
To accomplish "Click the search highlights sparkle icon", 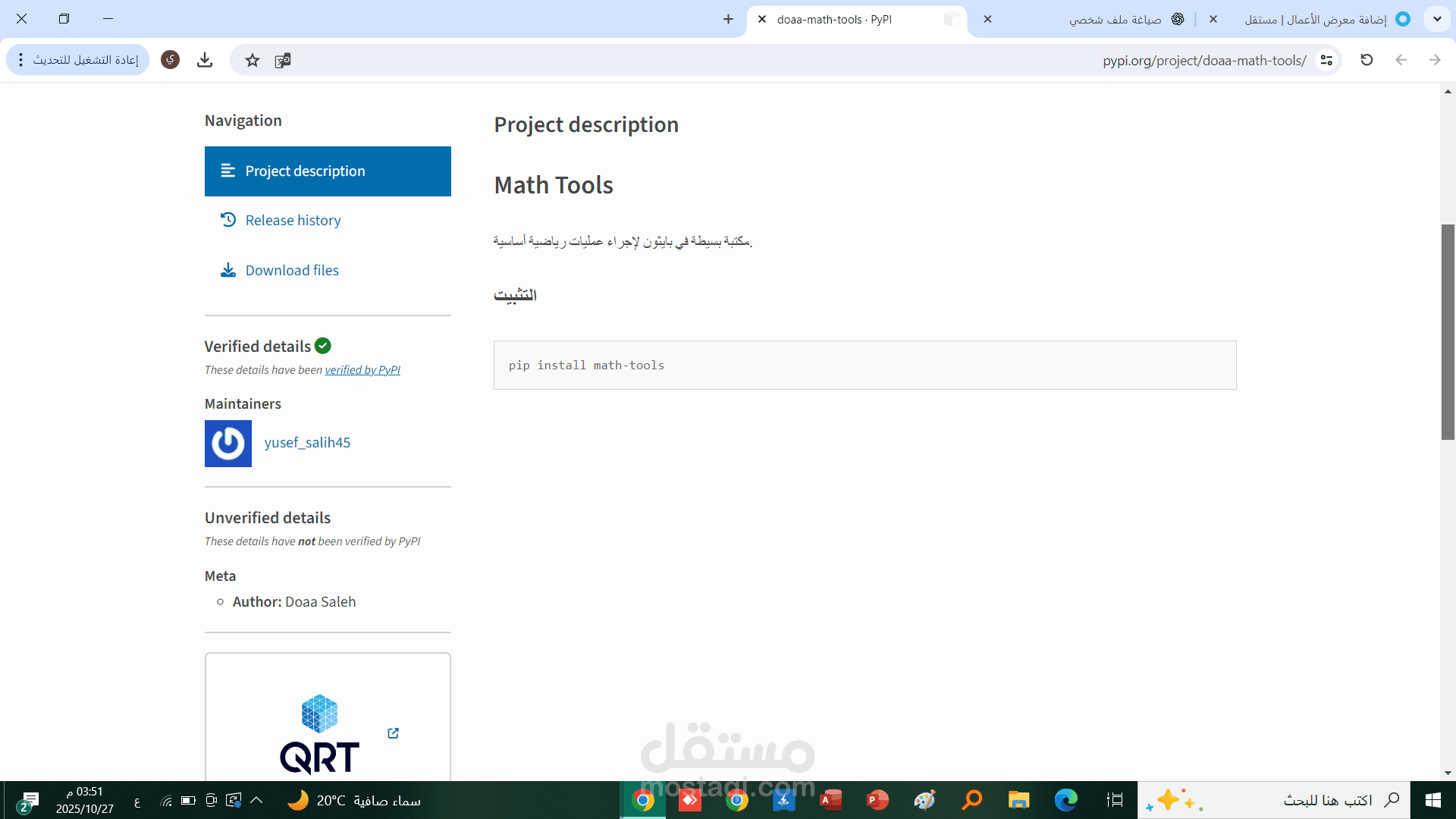I will click(x=1172, y=800).
